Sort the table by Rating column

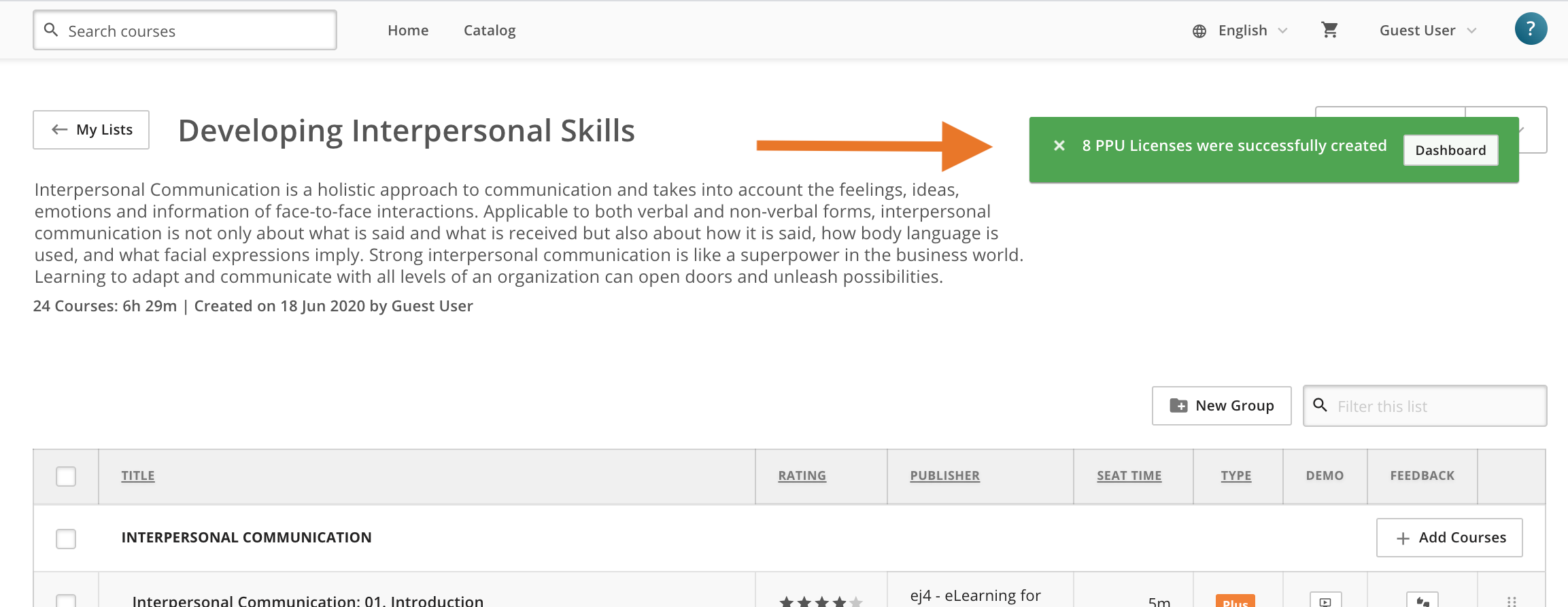[x=802, y=476]
